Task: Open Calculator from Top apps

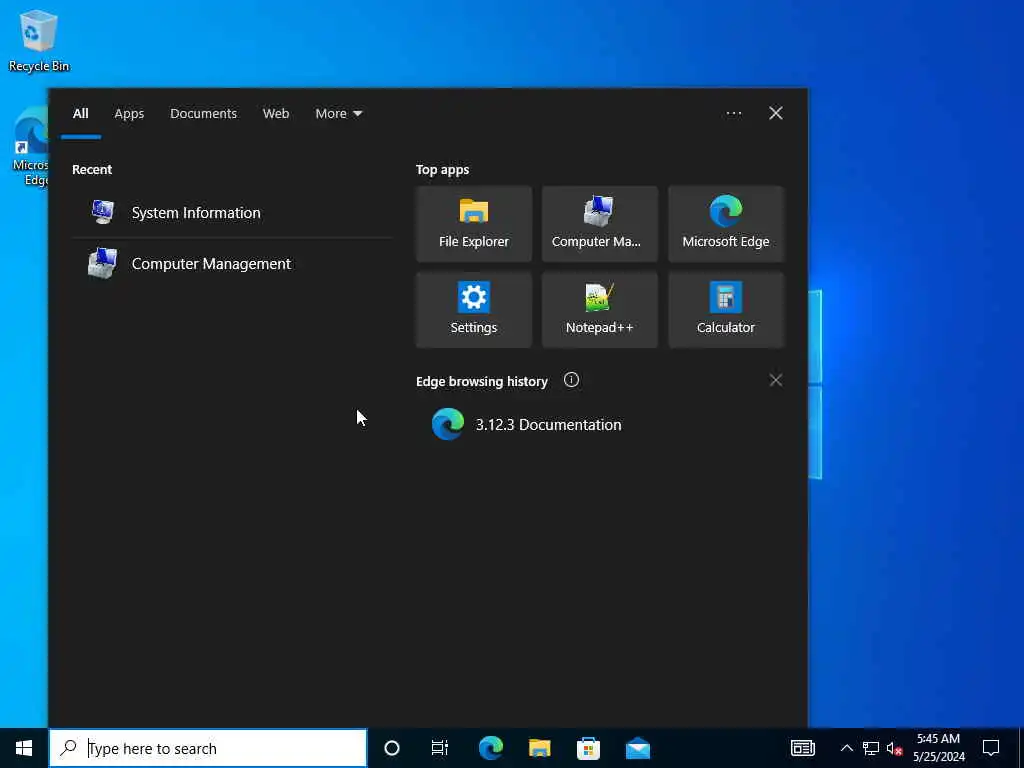Action: point(726,310)
